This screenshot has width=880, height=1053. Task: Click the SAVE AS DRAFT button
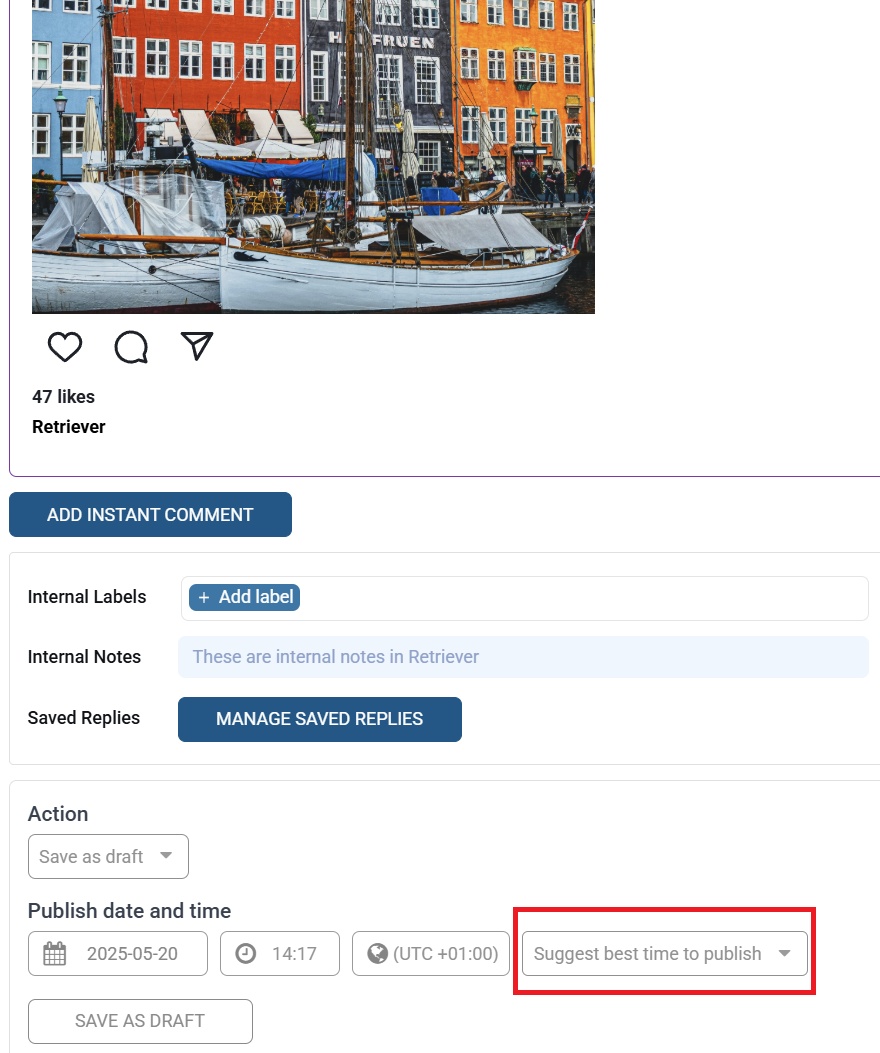[140, 1021]
